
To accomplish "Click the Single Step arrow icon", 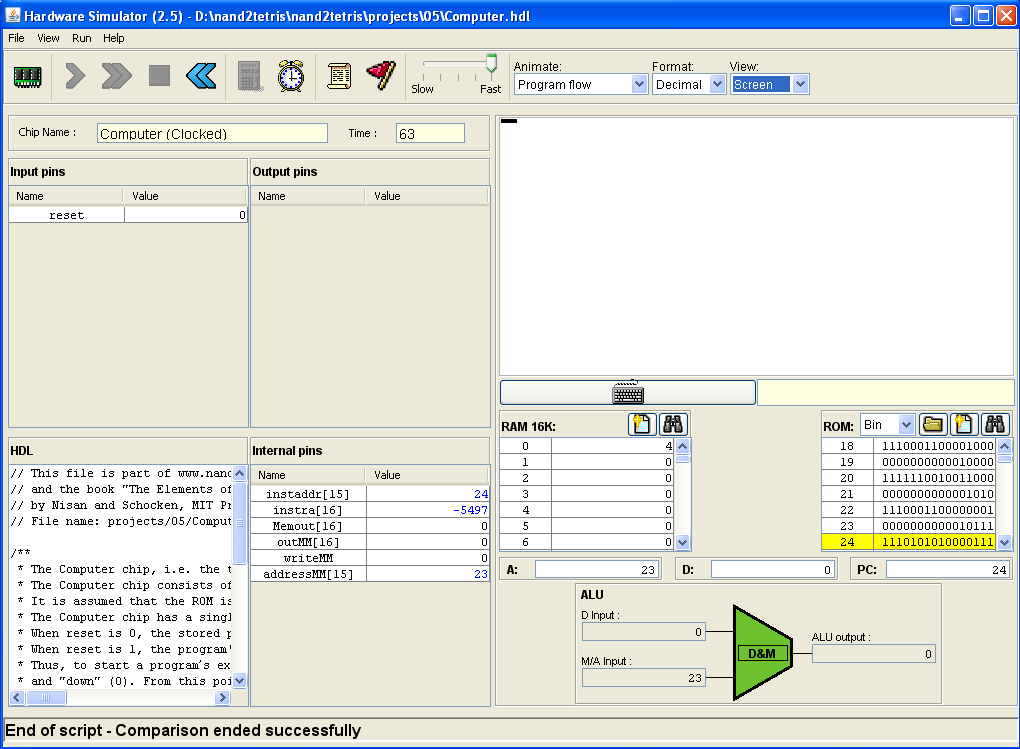I will click(x=75, y=76).
